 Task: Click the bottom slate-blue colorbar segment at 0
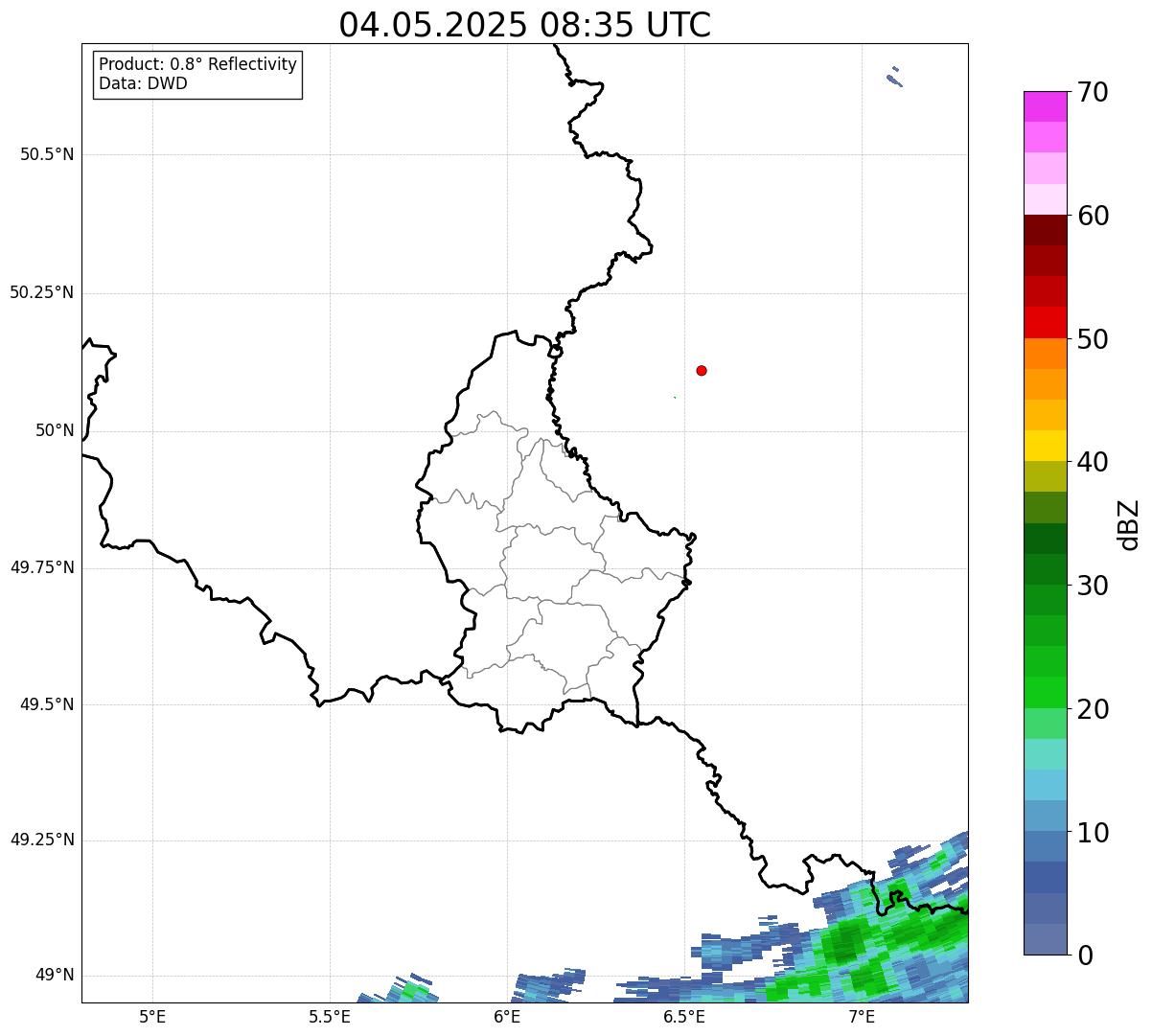coord(1046,939)
